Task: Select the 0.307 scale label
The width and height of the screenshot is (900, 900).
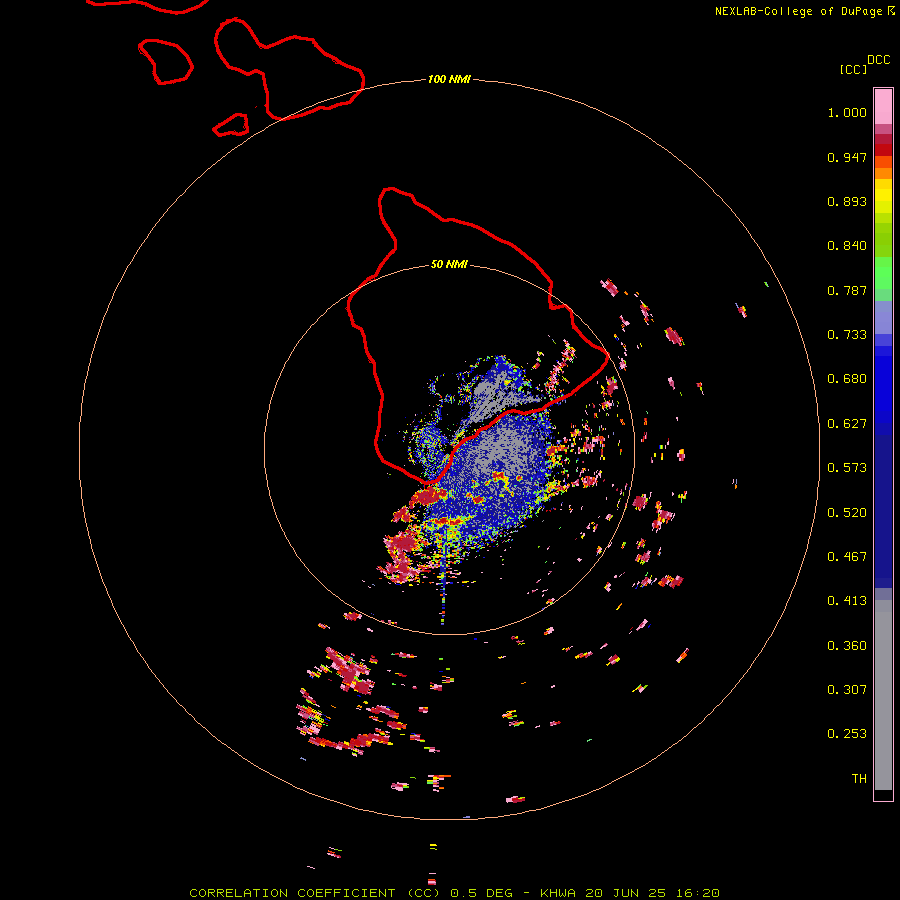Action: click(847, 690)
